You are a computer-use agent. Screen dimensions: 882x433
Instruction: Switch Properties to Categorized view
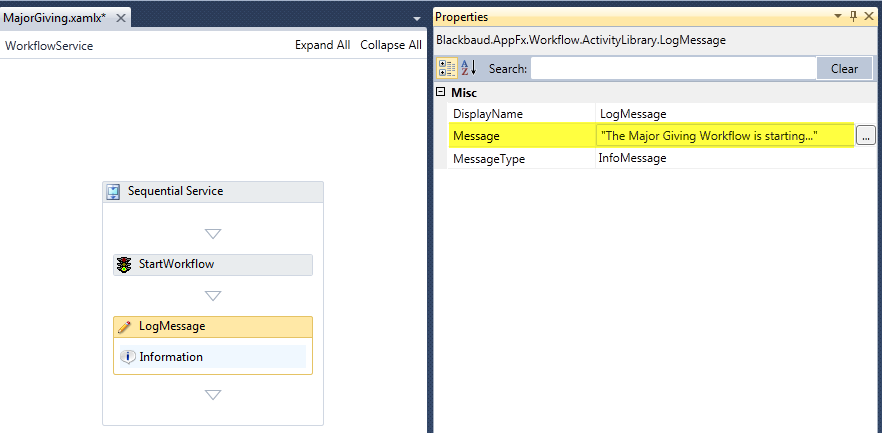[x=447, y=69]
